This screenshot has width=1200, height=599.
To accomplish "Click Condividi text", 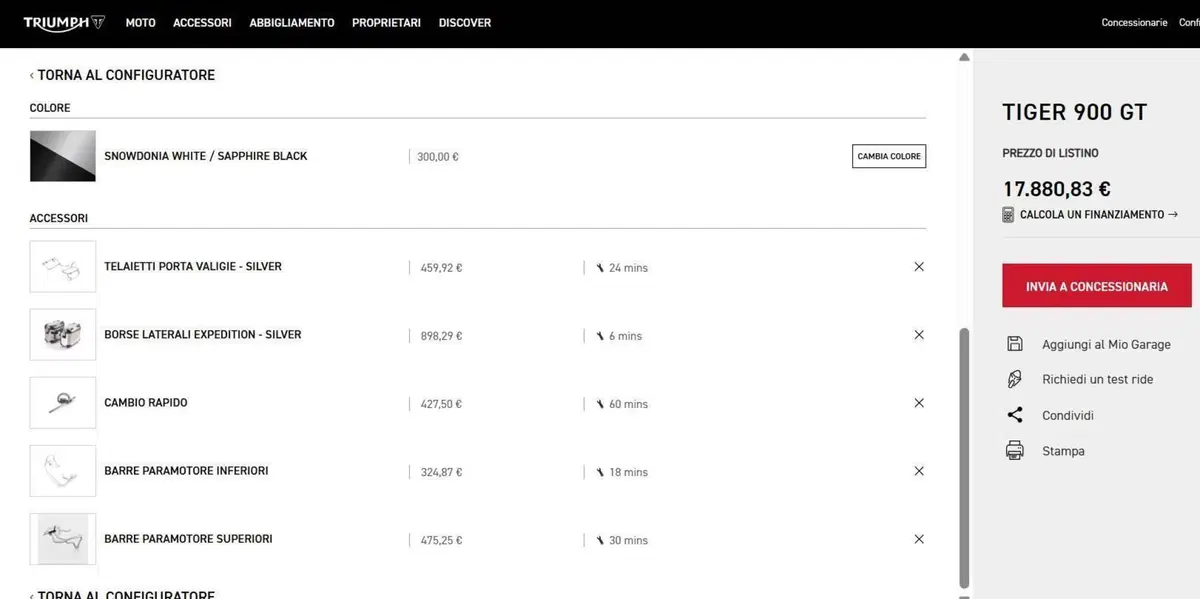I will click(1068, 415).
